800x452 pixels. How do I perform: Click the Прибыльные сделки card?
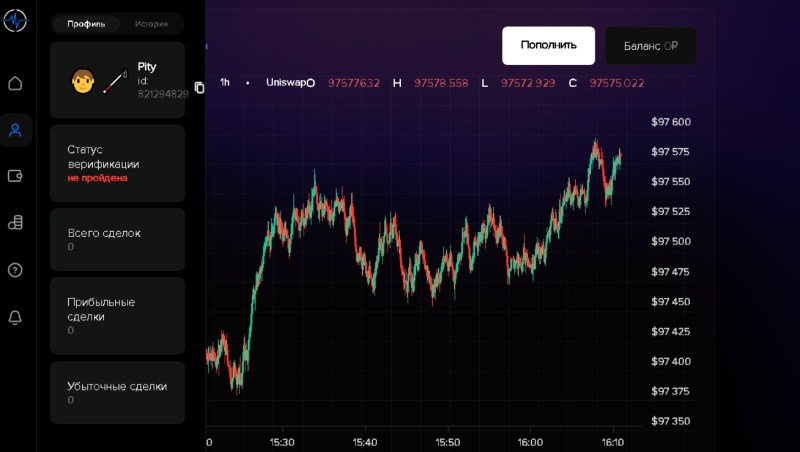(x=117, y=315)
